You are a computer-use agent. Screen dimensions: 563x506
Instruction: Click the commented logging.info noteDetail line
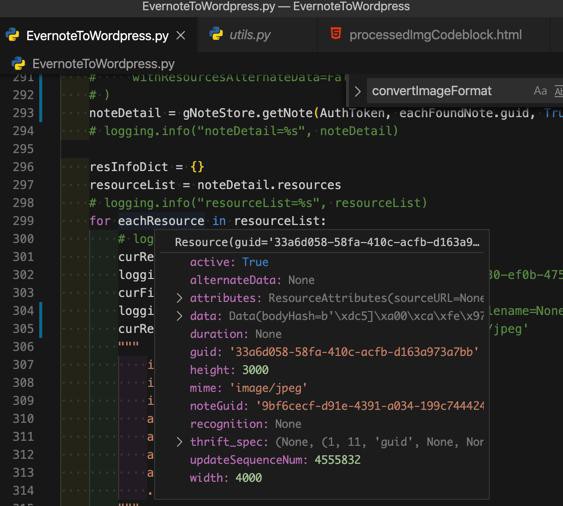tap(244, 131)
